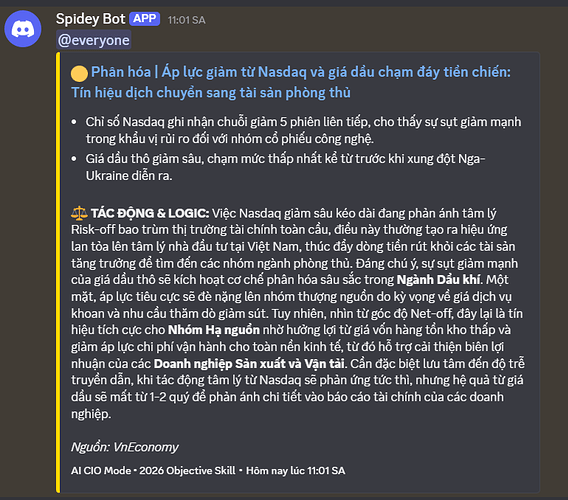Click the bold text 'Ngành Dầu khí'
Viewport: 568px width, 500px height.
438,280
